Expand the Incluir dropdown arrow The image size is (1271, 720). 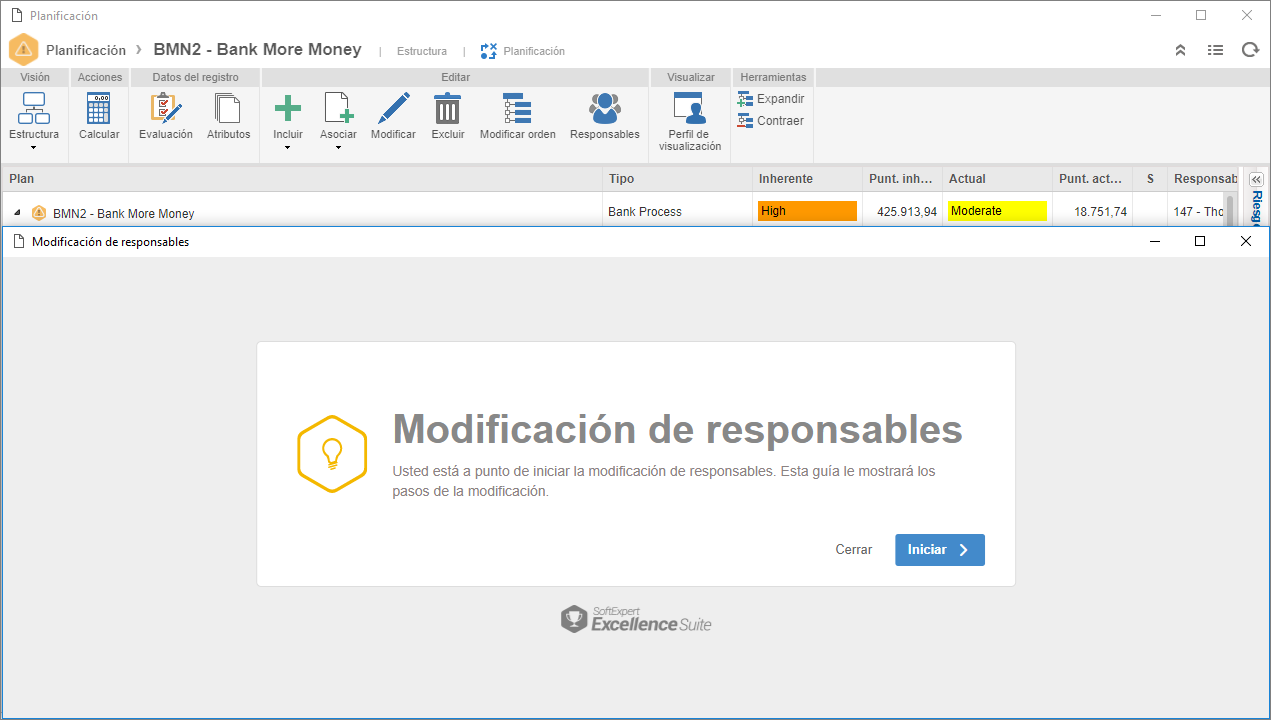click(x=288, y=148)
